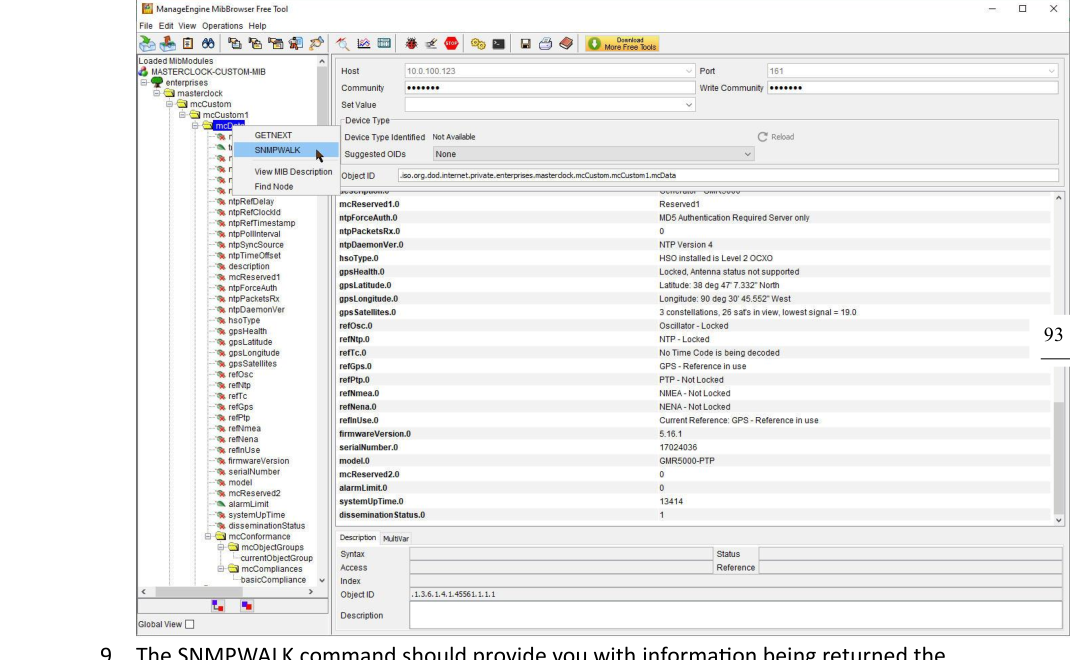Click the printer icon in the toolbar

tap(545, 44)
